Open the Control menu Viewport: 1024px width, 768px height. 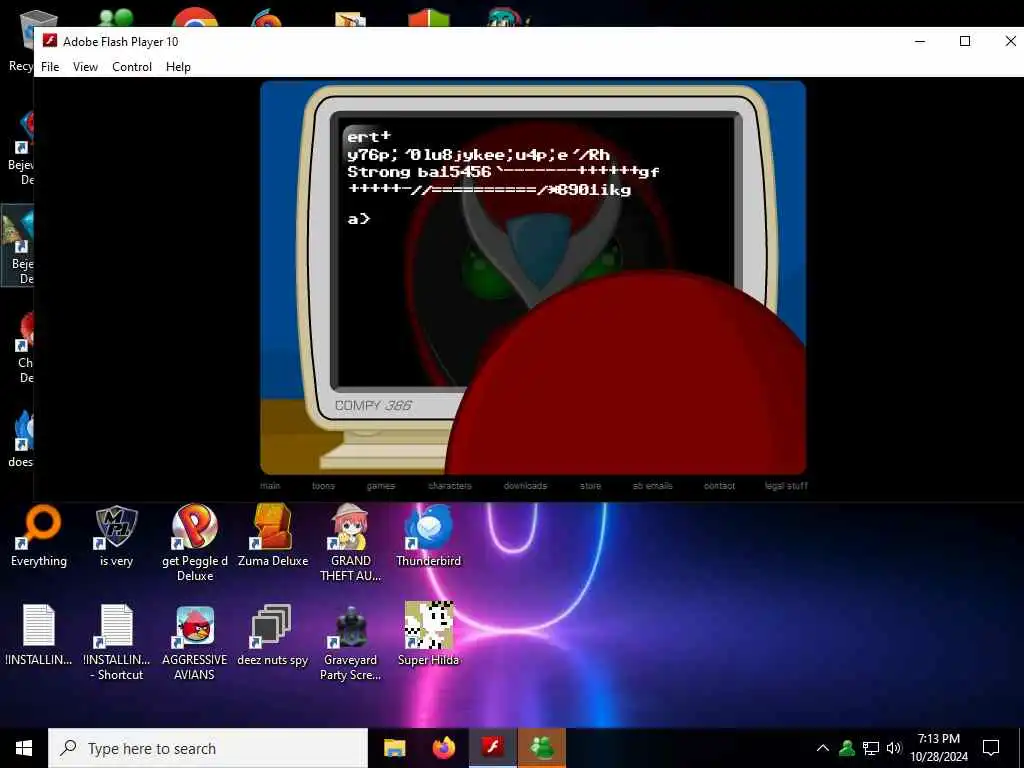coord(132,67)
